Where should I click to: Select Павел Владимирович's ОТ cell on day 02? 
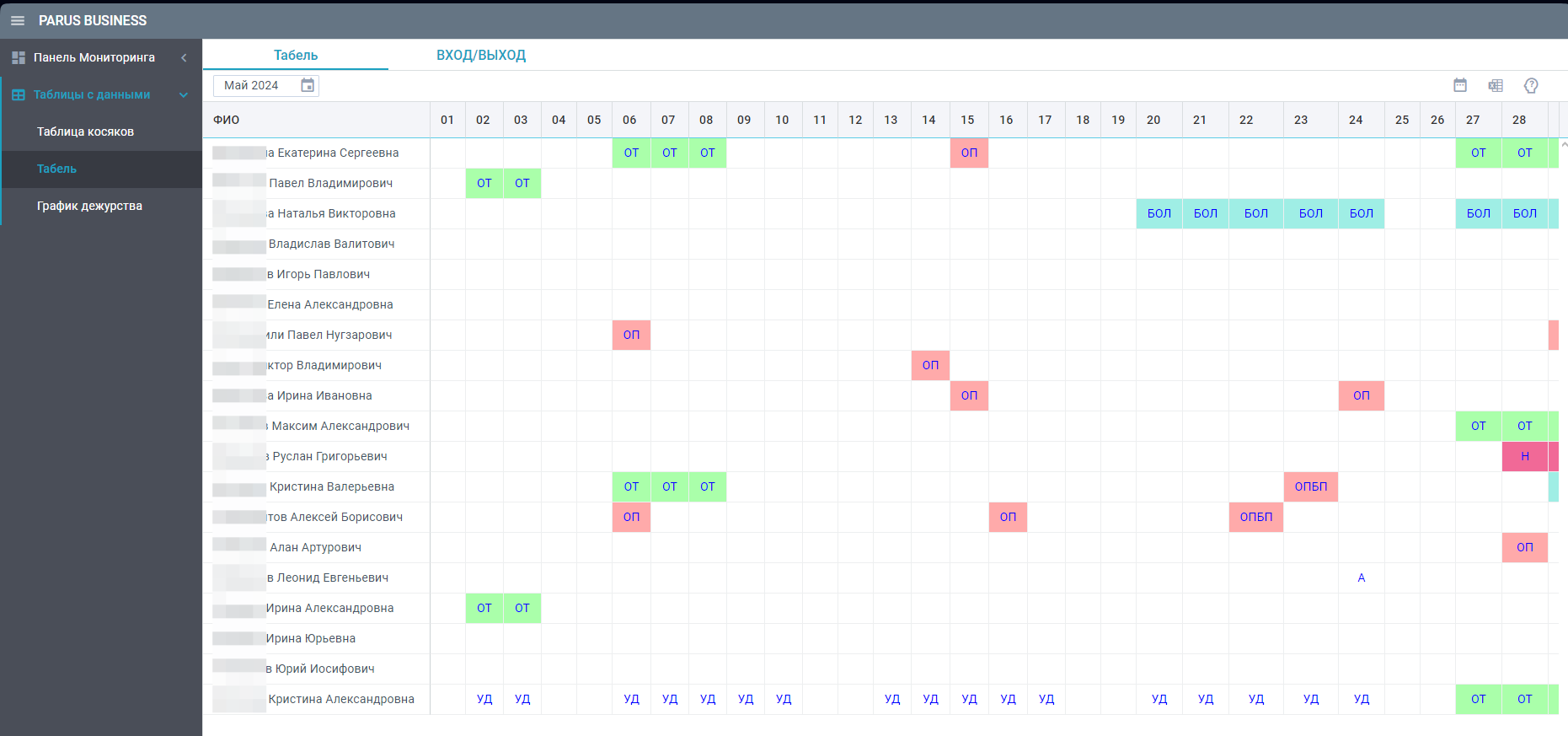pyautogui.click(x=484, y=183)
